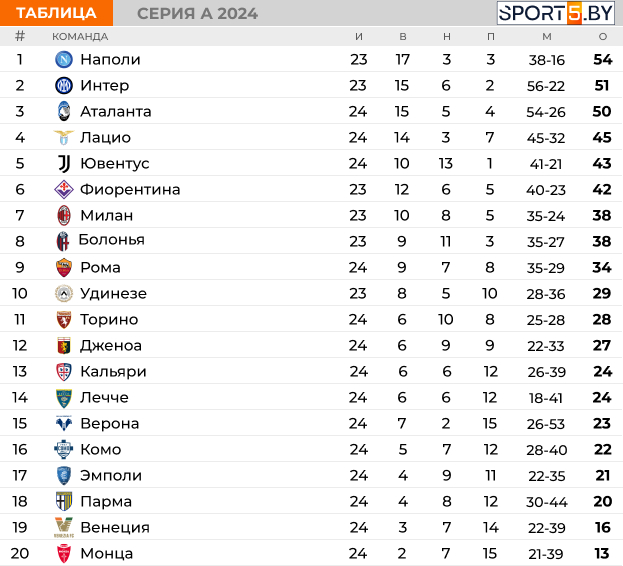Click the Venezia V logo
The image size is (623, 566).
(64, 527)
